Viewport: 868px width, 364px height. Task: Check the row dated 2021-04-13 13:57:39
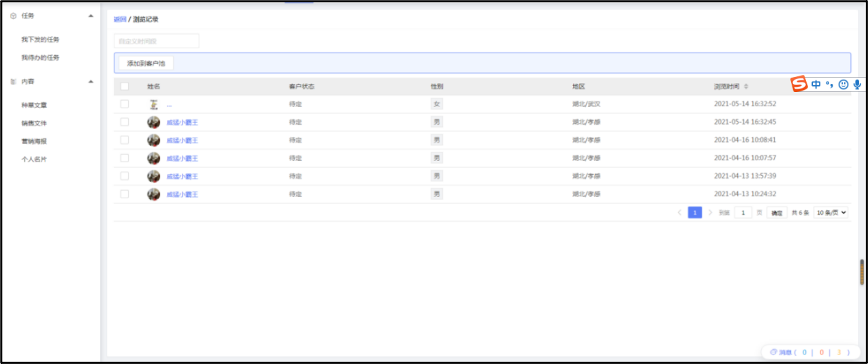pos(125,176)
